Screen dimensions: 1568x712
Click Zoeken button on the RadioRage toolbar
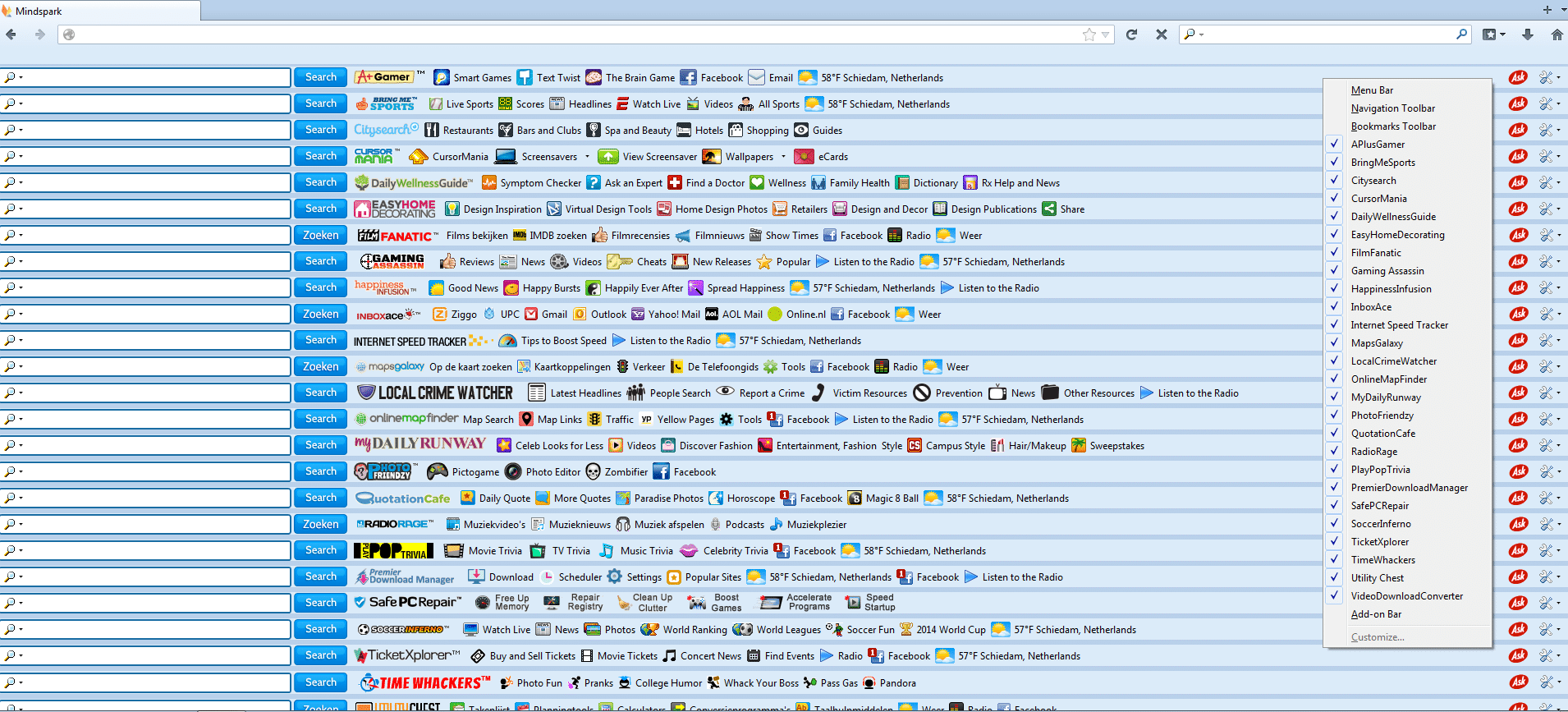(320, 524)
